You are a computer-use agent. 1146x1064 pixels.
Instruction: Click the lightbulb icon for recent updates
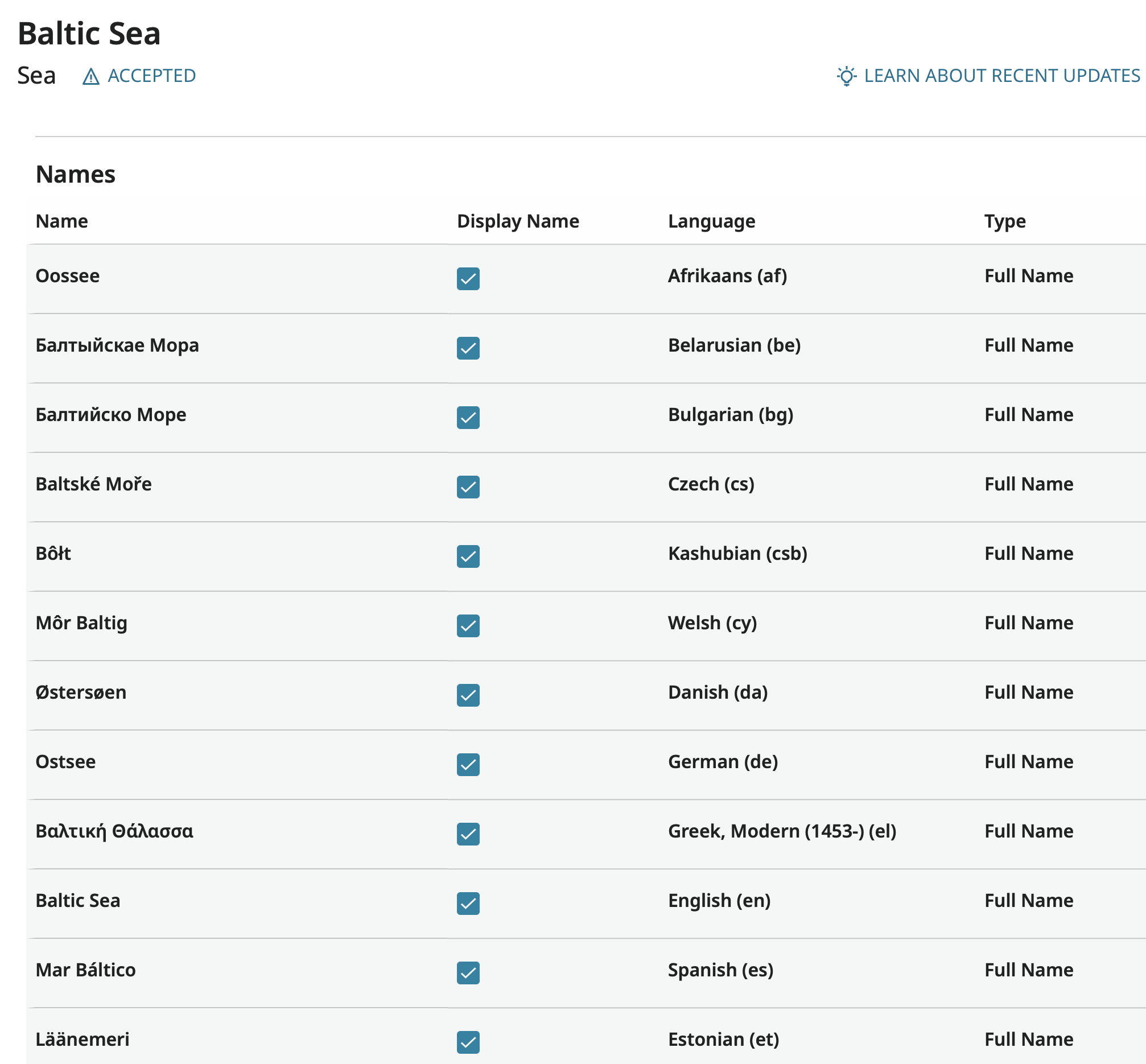pyautogui.click(x=847, y=76)
